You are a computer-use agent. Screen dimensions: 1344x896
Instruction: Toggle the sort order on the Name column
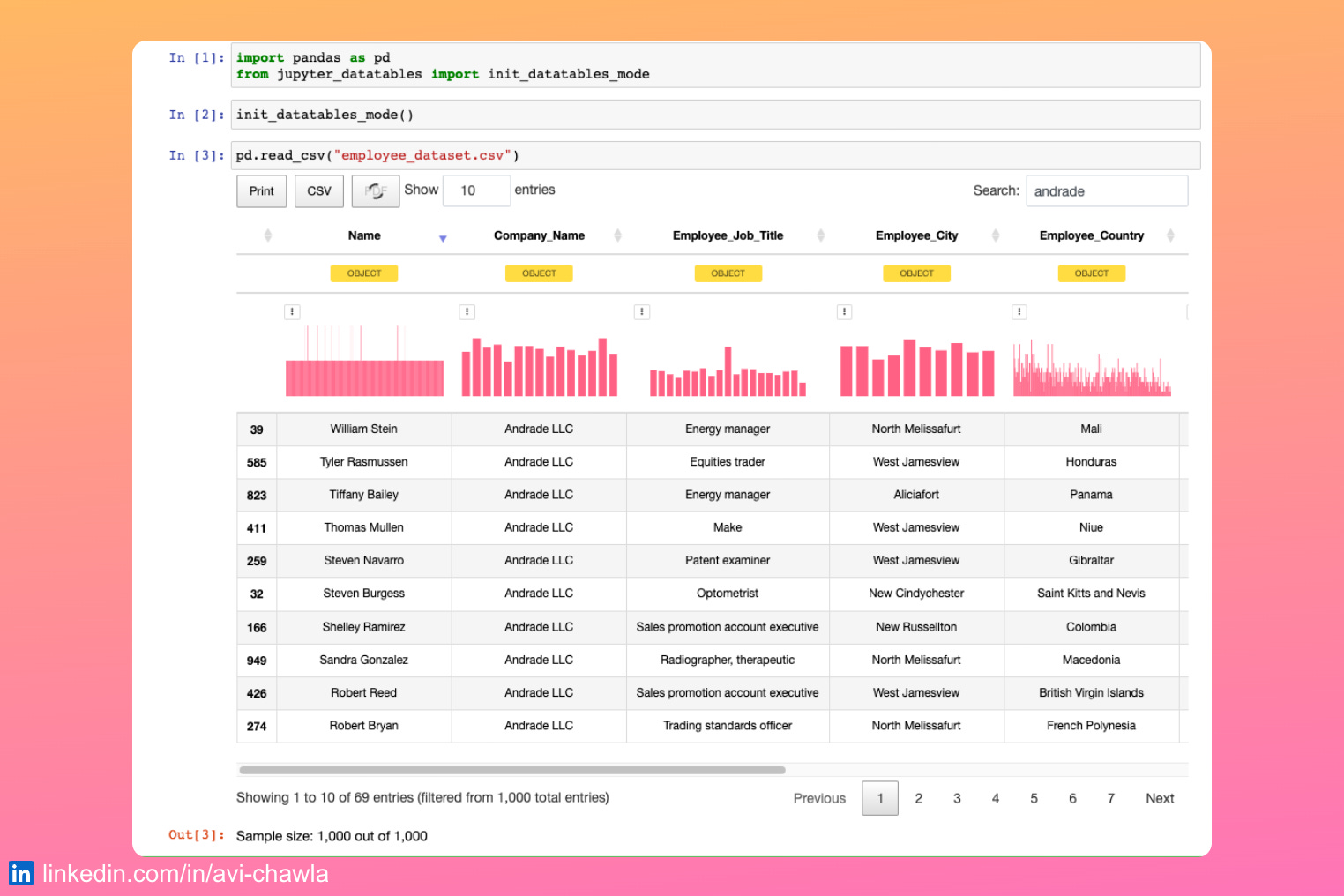pos(443,238)
